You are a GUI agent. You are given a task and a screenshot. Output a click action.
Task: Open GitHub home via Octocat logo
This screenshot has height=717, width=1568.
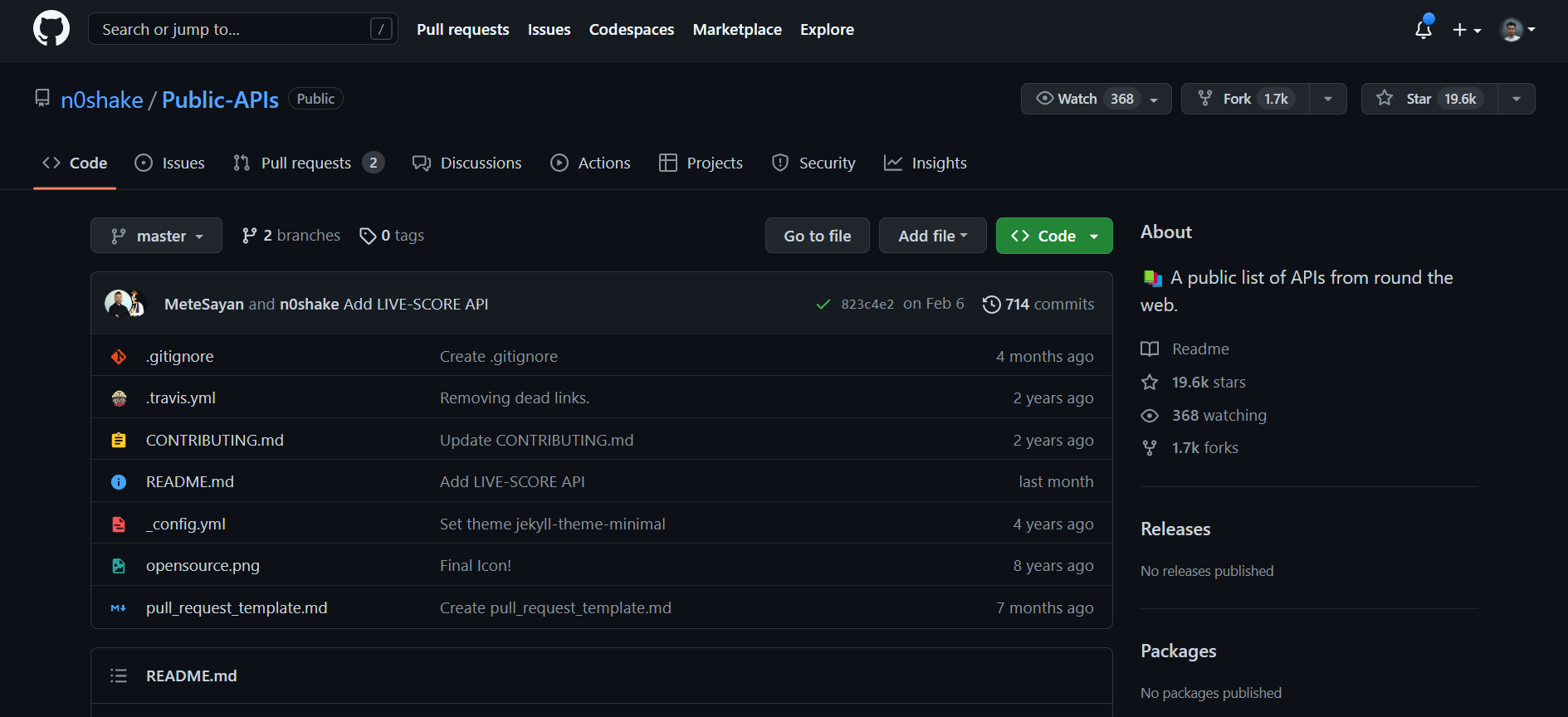pos(51,29)
